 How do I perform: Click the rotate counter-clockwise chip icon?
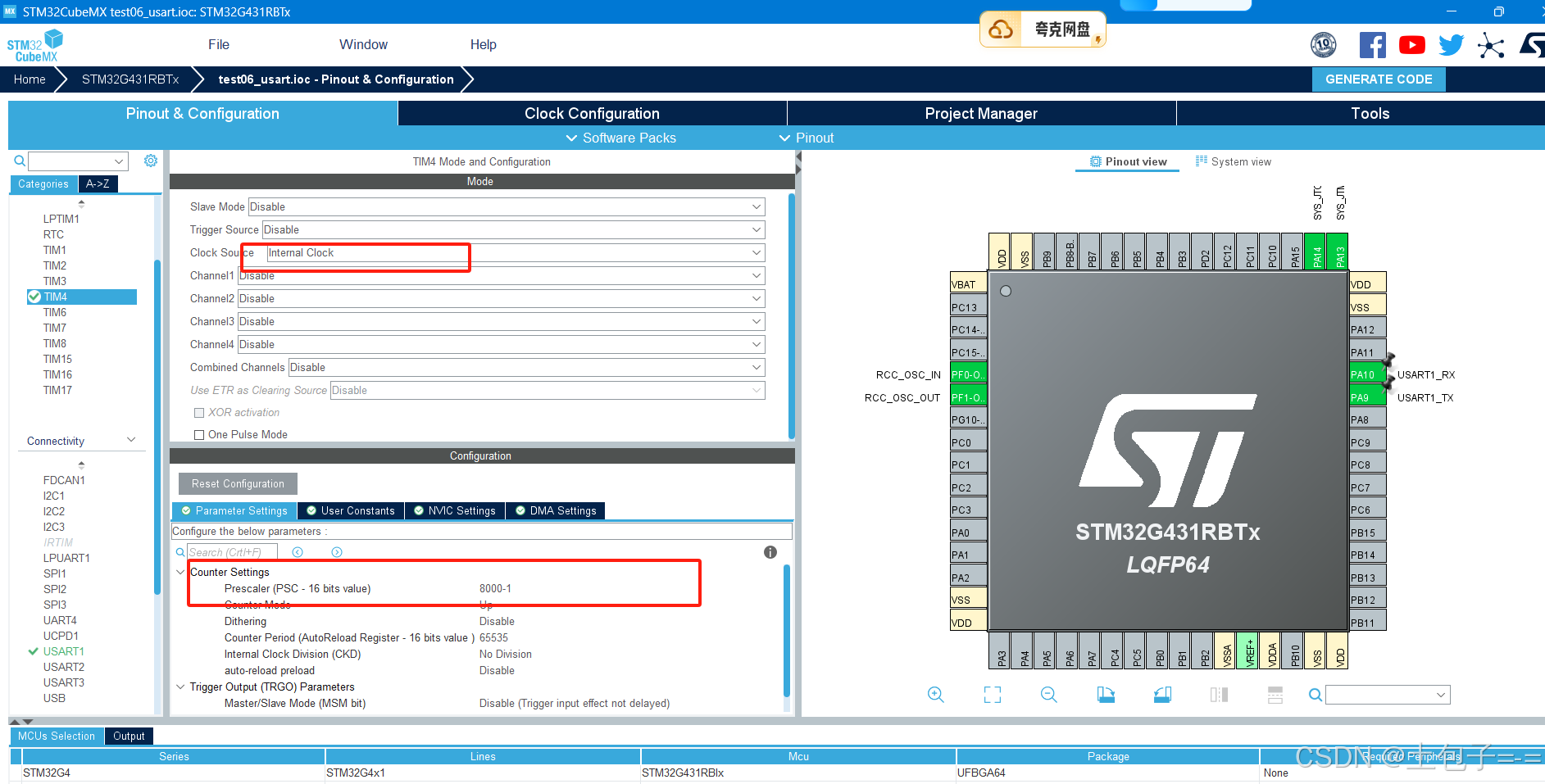point(1162,695)
